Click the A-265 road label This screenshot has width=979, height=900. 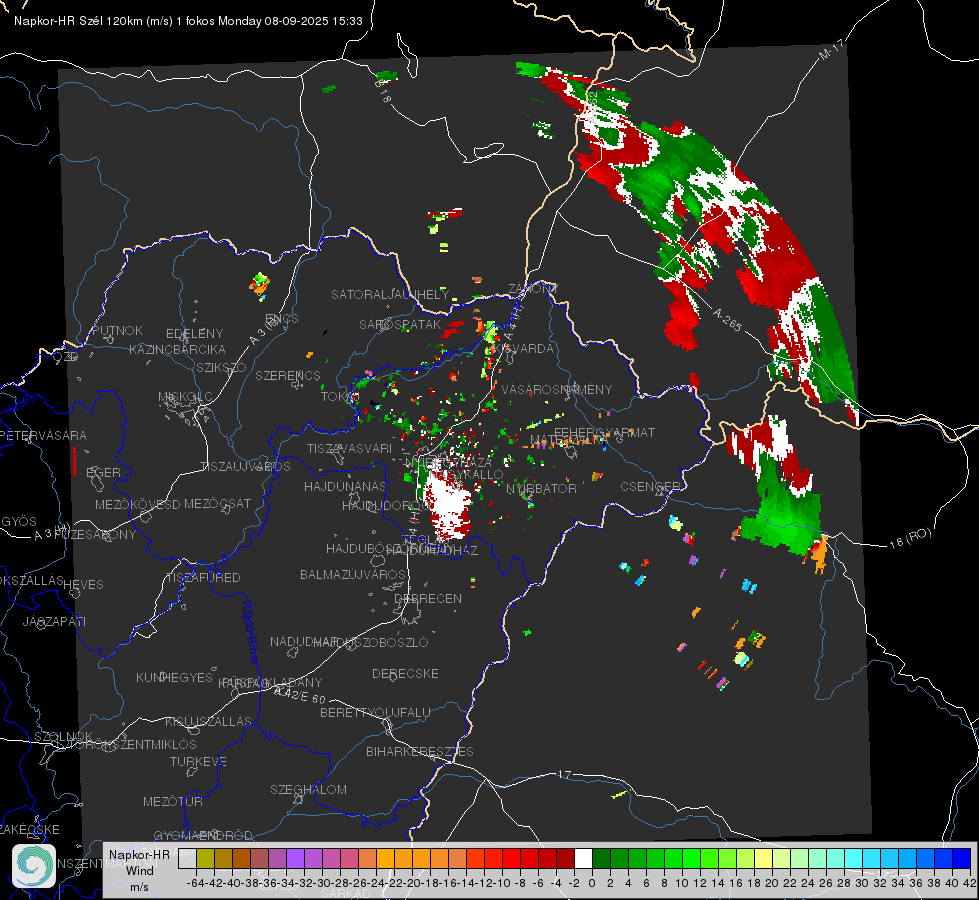pyautogui.click(x=727, y=320)
